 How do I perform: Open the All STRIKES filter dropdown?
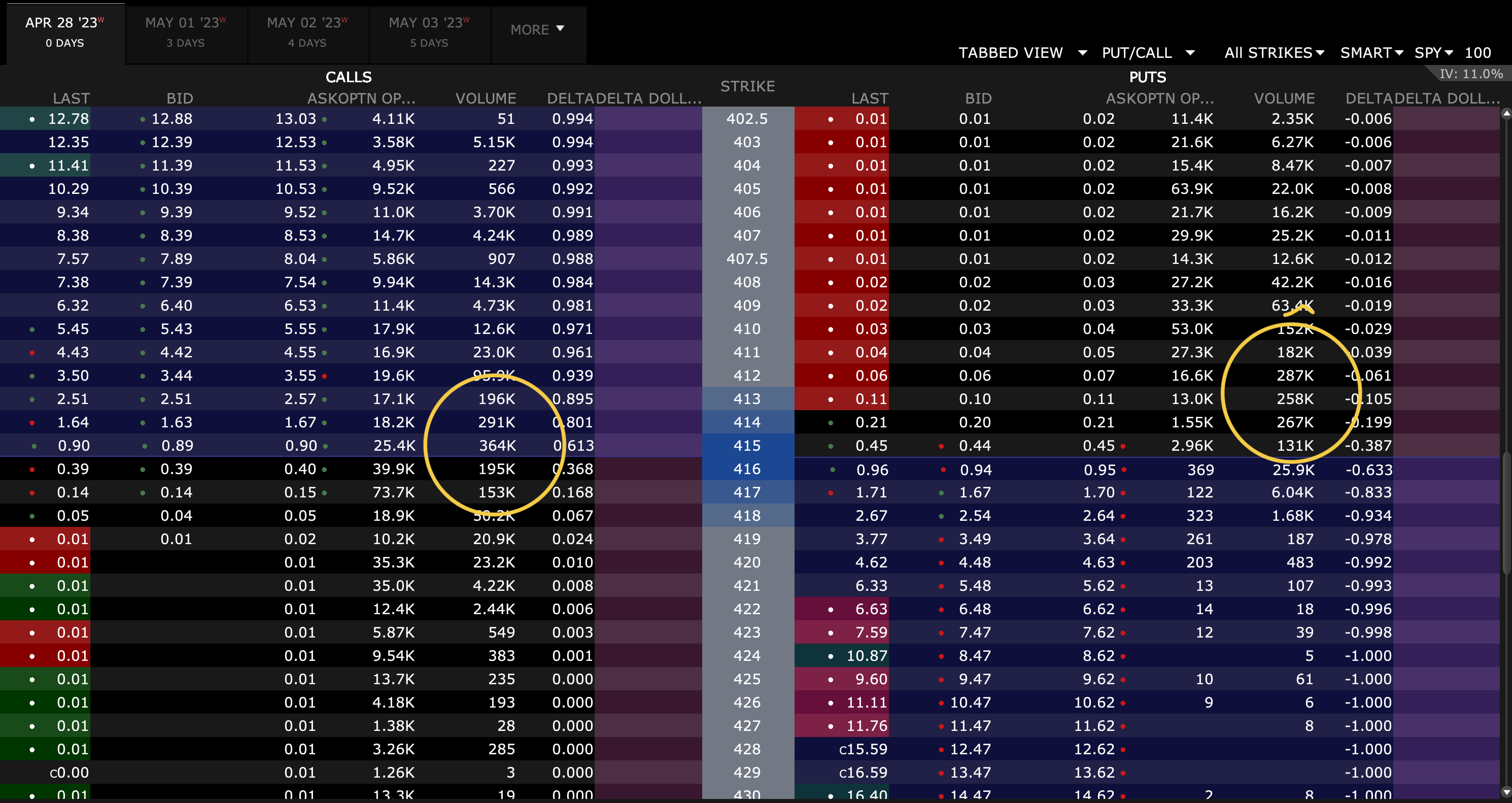coord(1274,53)
